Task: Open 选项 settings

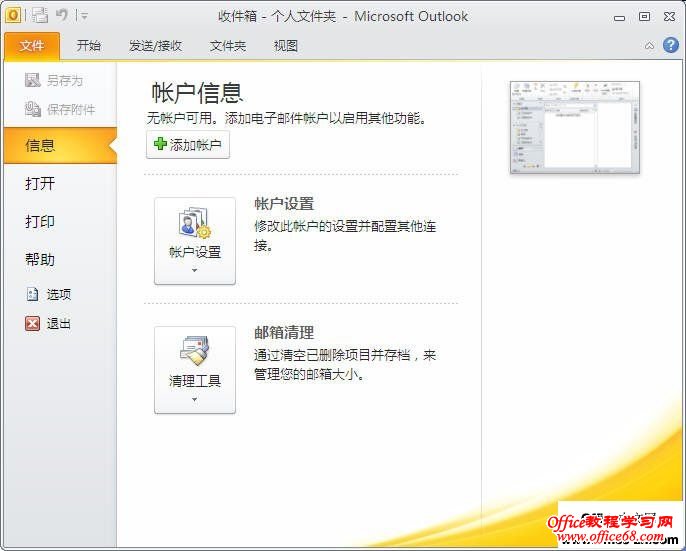Action: [x=48, y=294]
